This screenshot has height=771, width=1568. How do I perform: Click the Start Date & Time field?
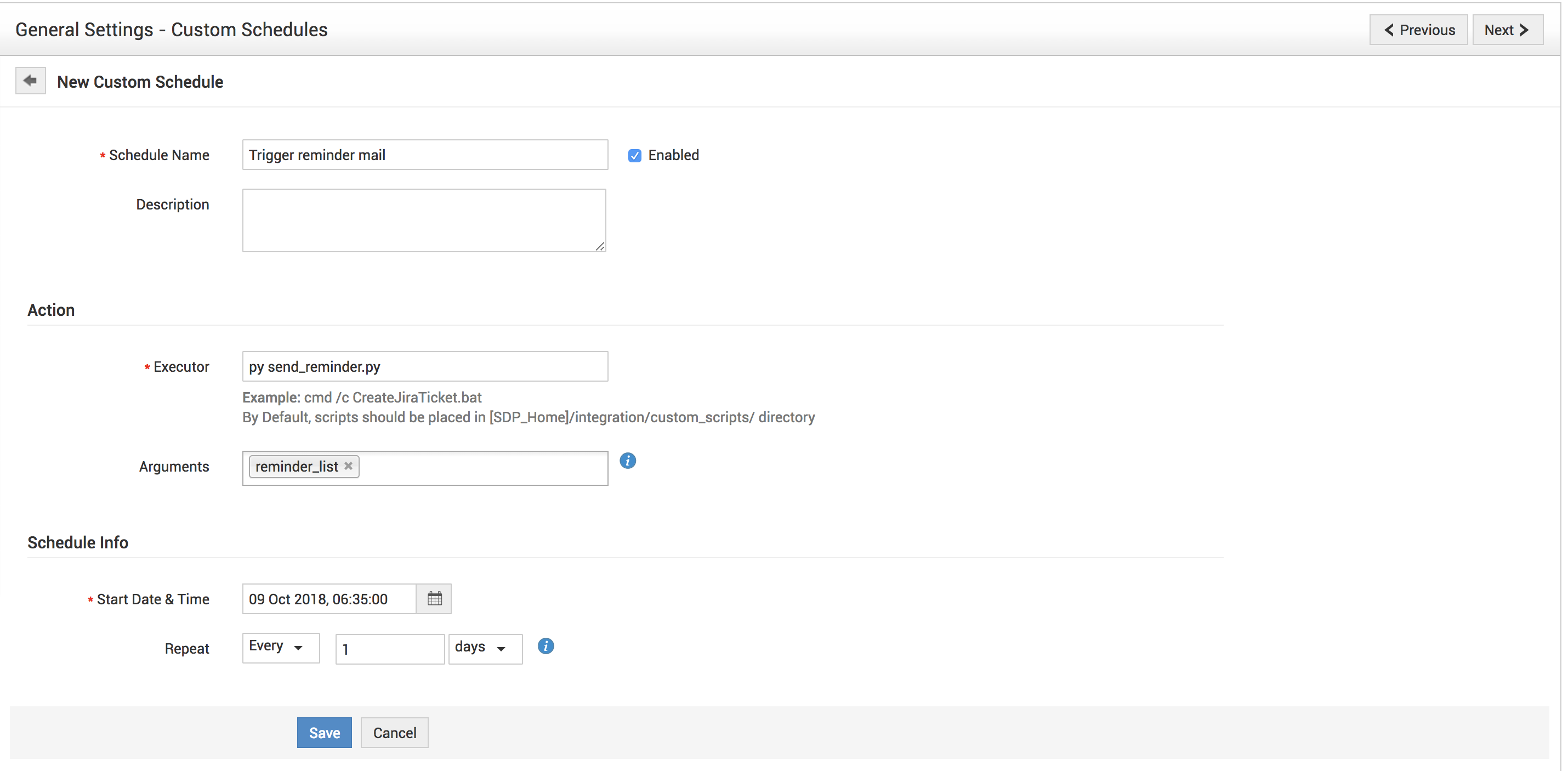[329, 599]
